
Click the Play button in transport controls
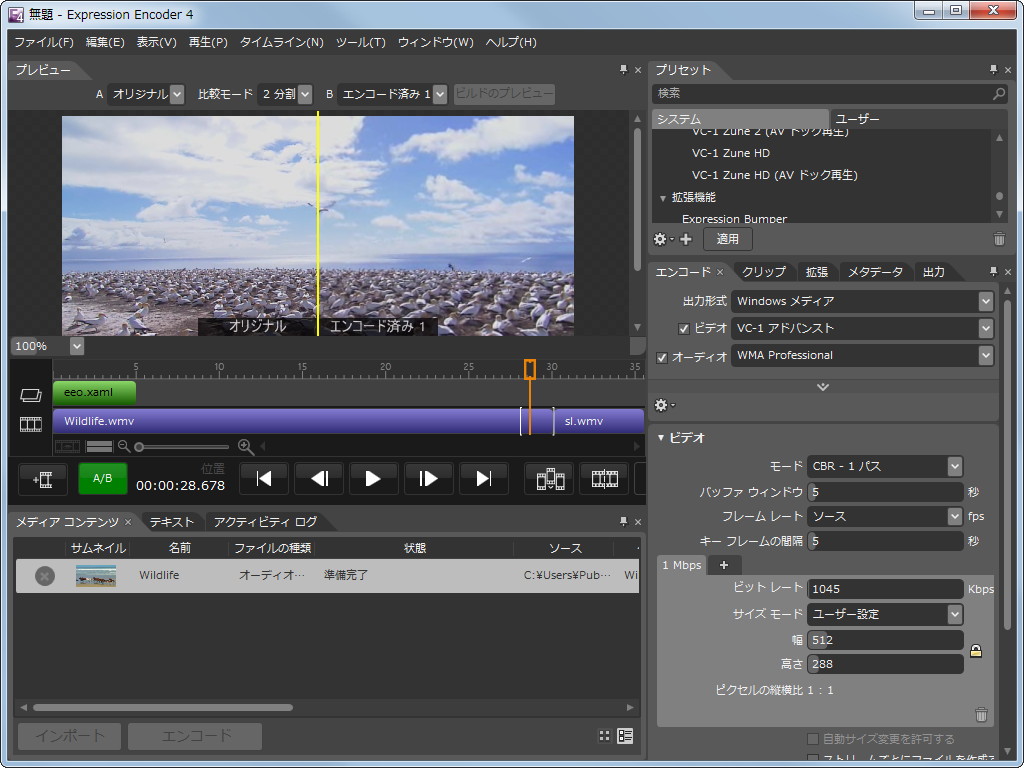[x=373, y=479]
